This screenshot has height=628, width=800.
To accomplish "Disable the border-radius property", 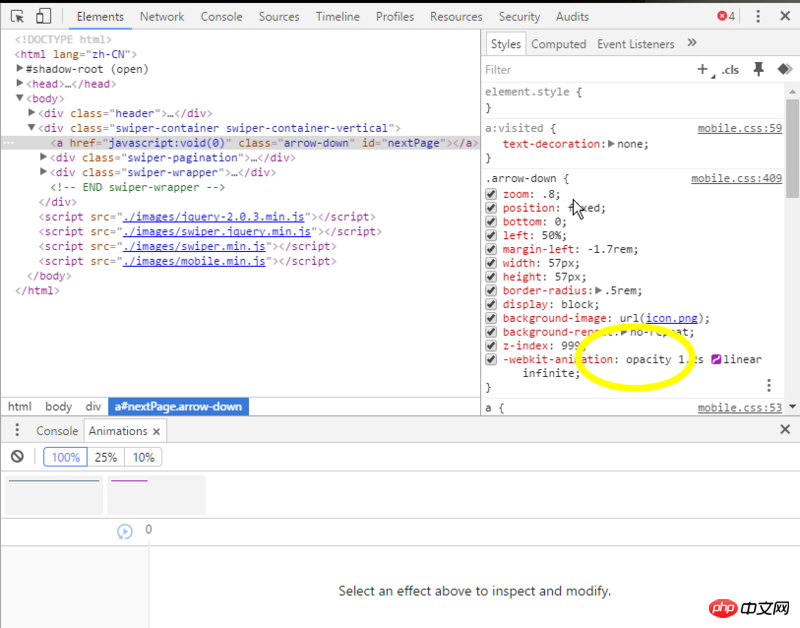I will [x=491, y=290].
